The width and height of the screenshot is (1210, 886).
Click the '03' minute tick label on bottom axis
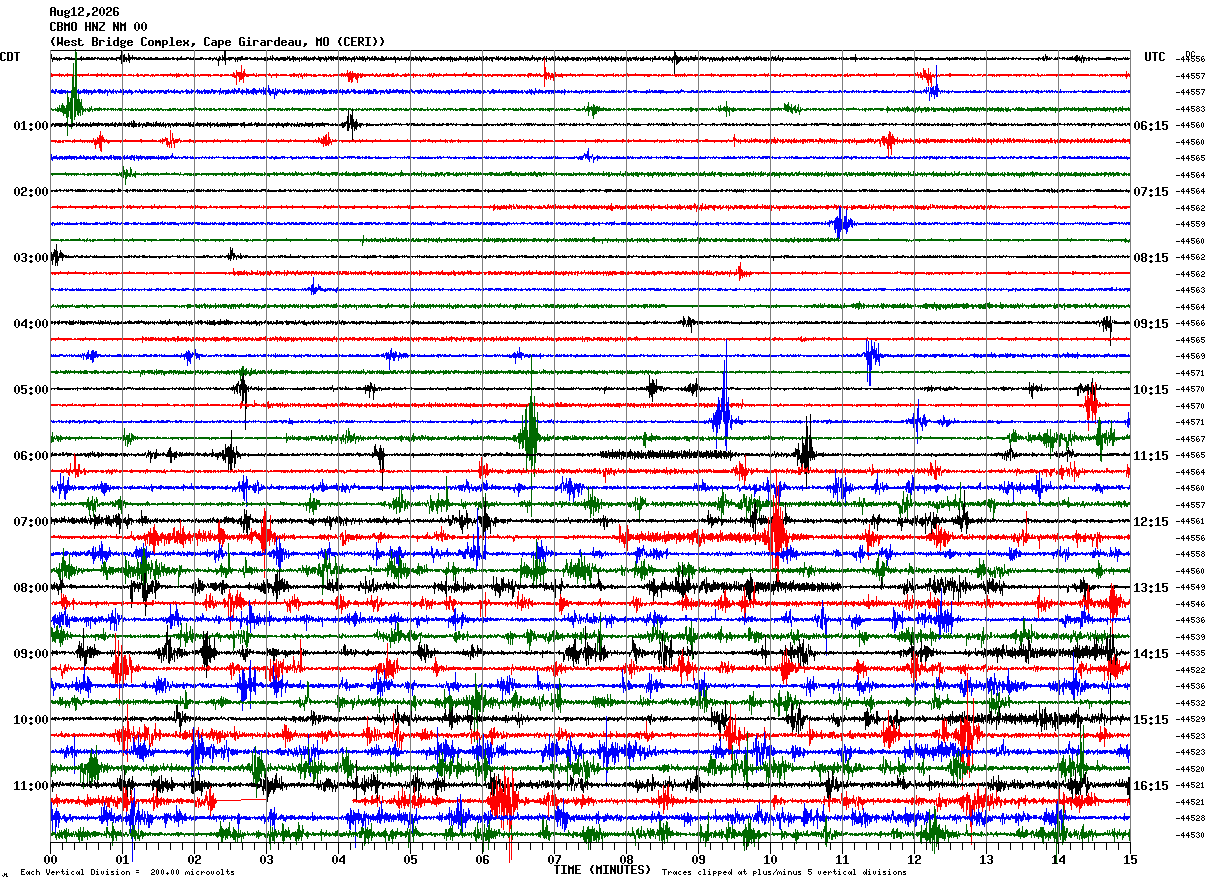pyautogui.click(x=267, y=860)
